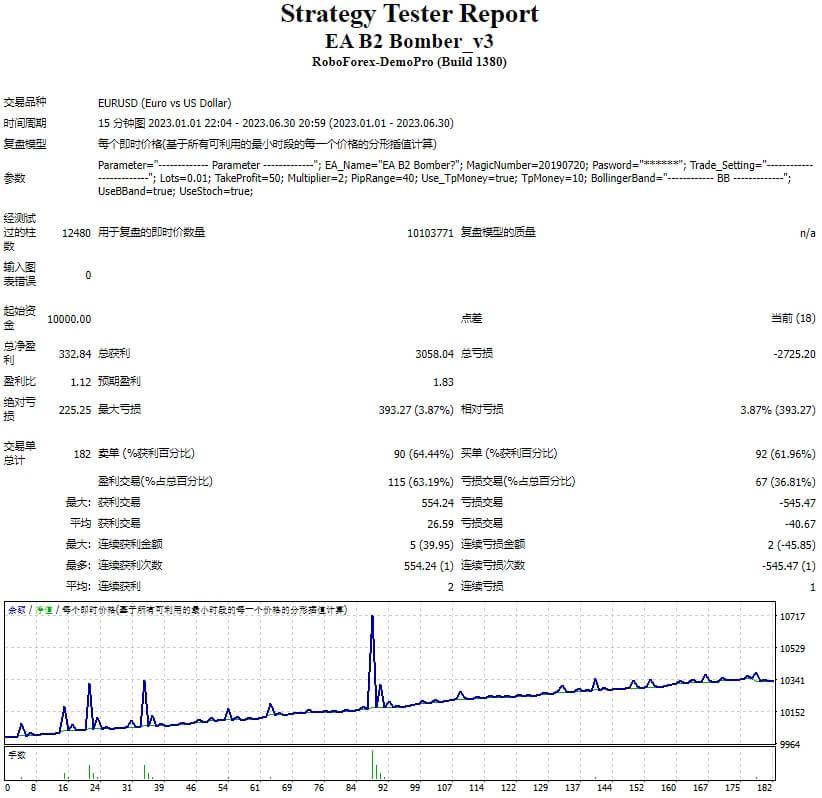This screenshot has height=798, width=822.
Task: Click the tallest green bar in volume chart
Action: 372,762
